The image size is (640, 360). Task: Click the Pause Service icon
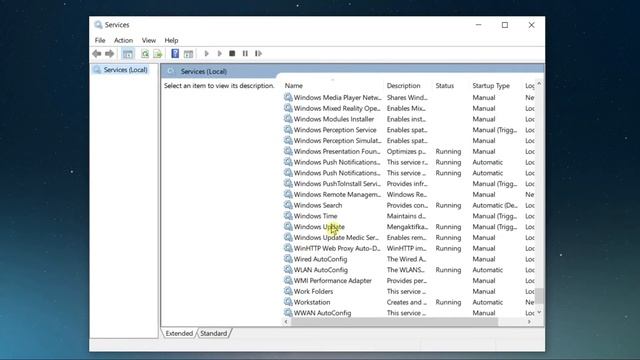point(245,53)
